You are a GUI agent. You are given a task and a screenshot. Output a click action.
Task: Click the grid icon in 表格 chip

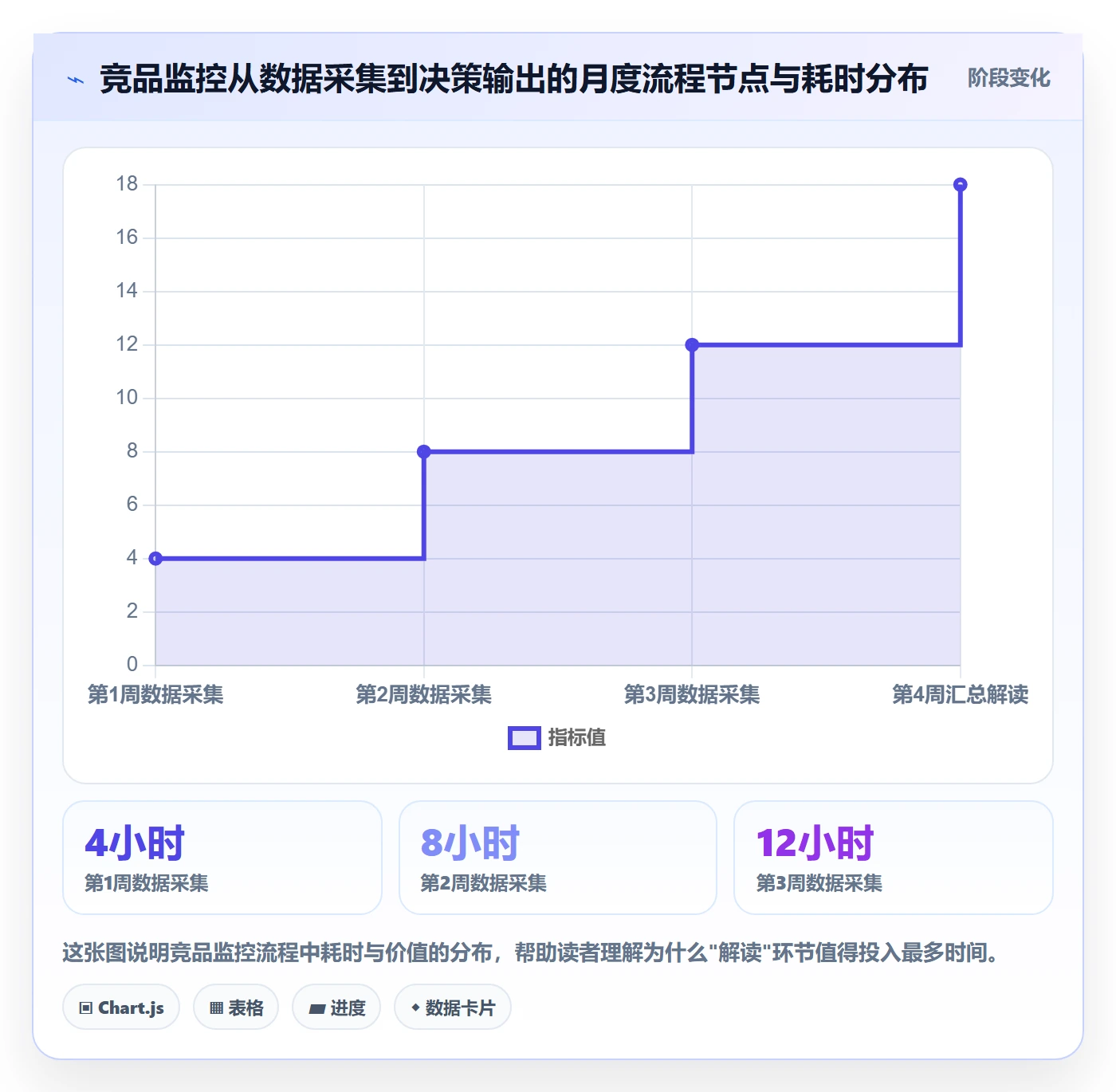(x=216, y=1008)
